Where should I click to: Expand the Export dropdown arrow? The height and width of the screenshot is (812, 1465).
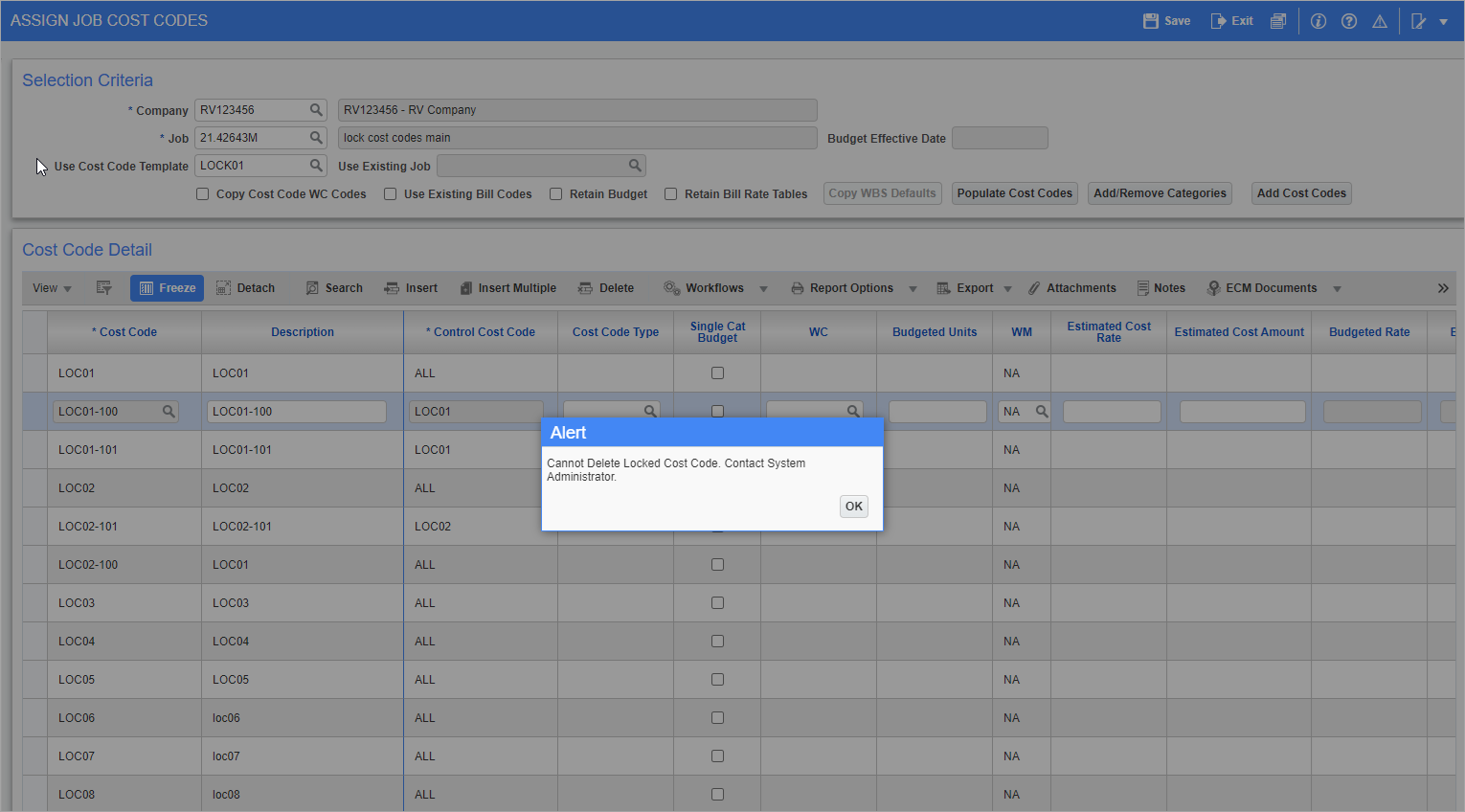1007,289
